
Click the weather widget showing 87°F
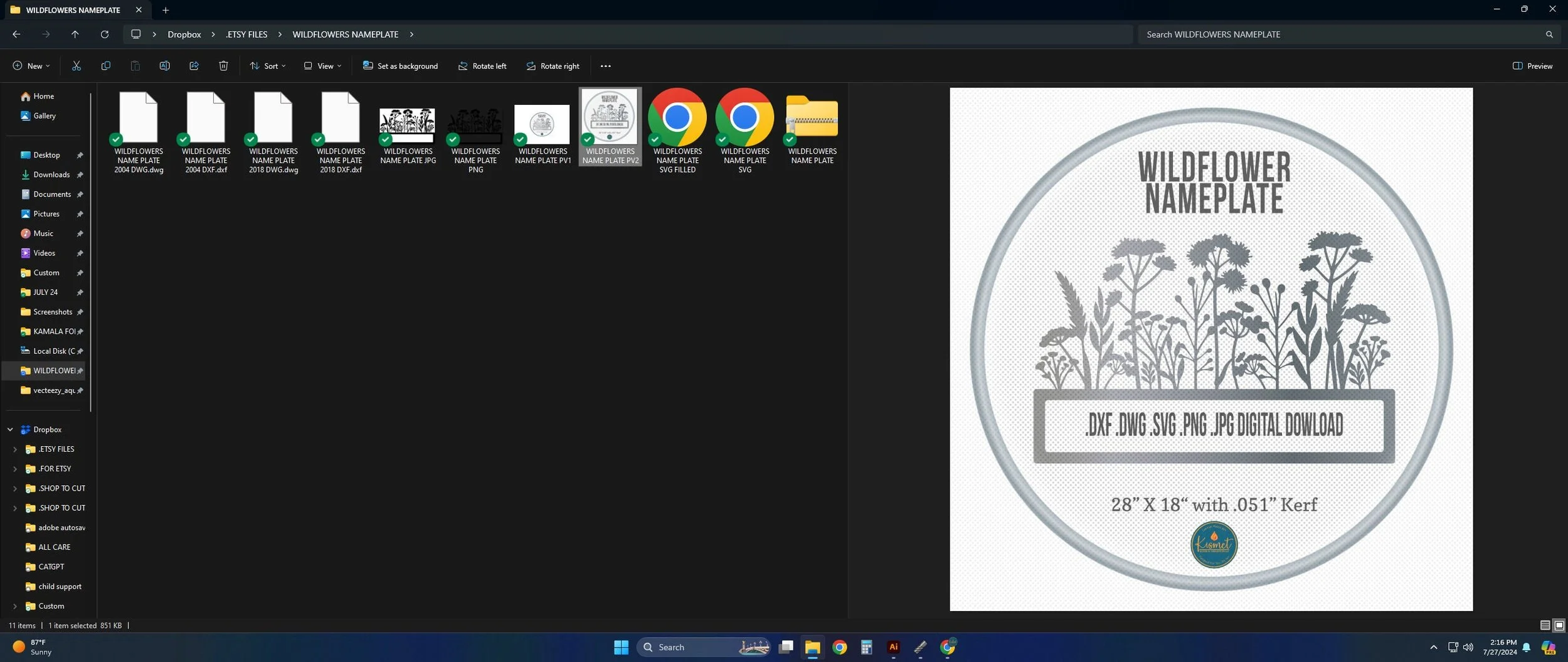[33, 647]
